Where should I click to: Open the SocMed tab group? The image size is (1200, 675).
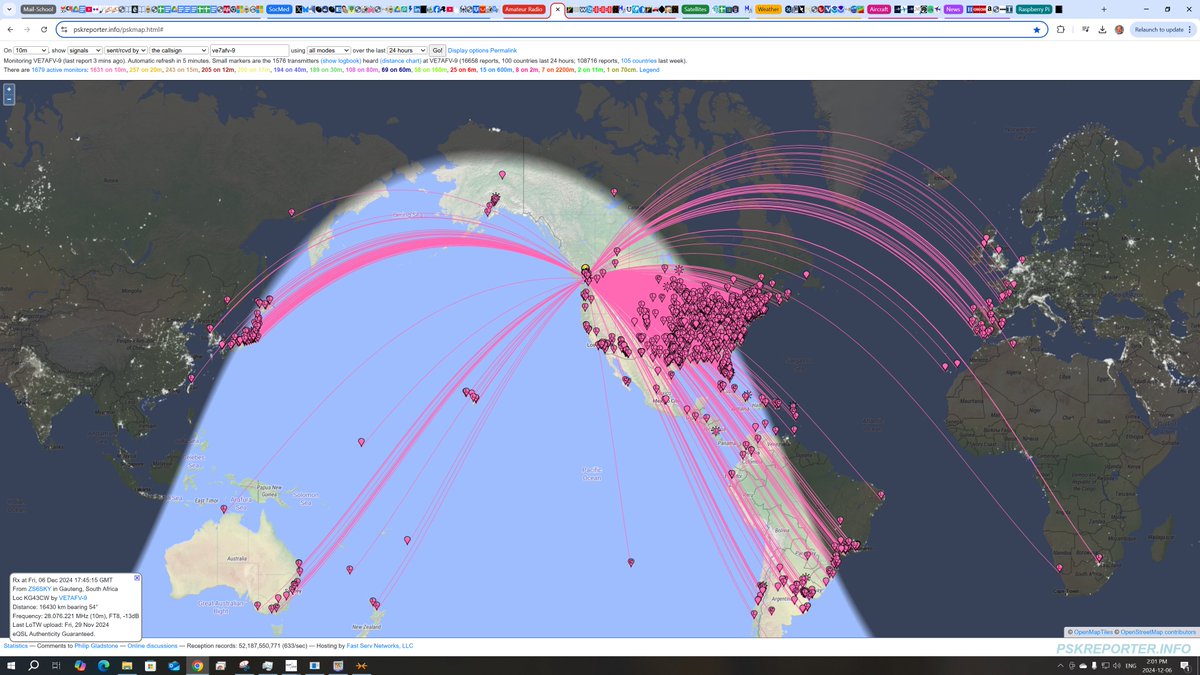point(279,9)
